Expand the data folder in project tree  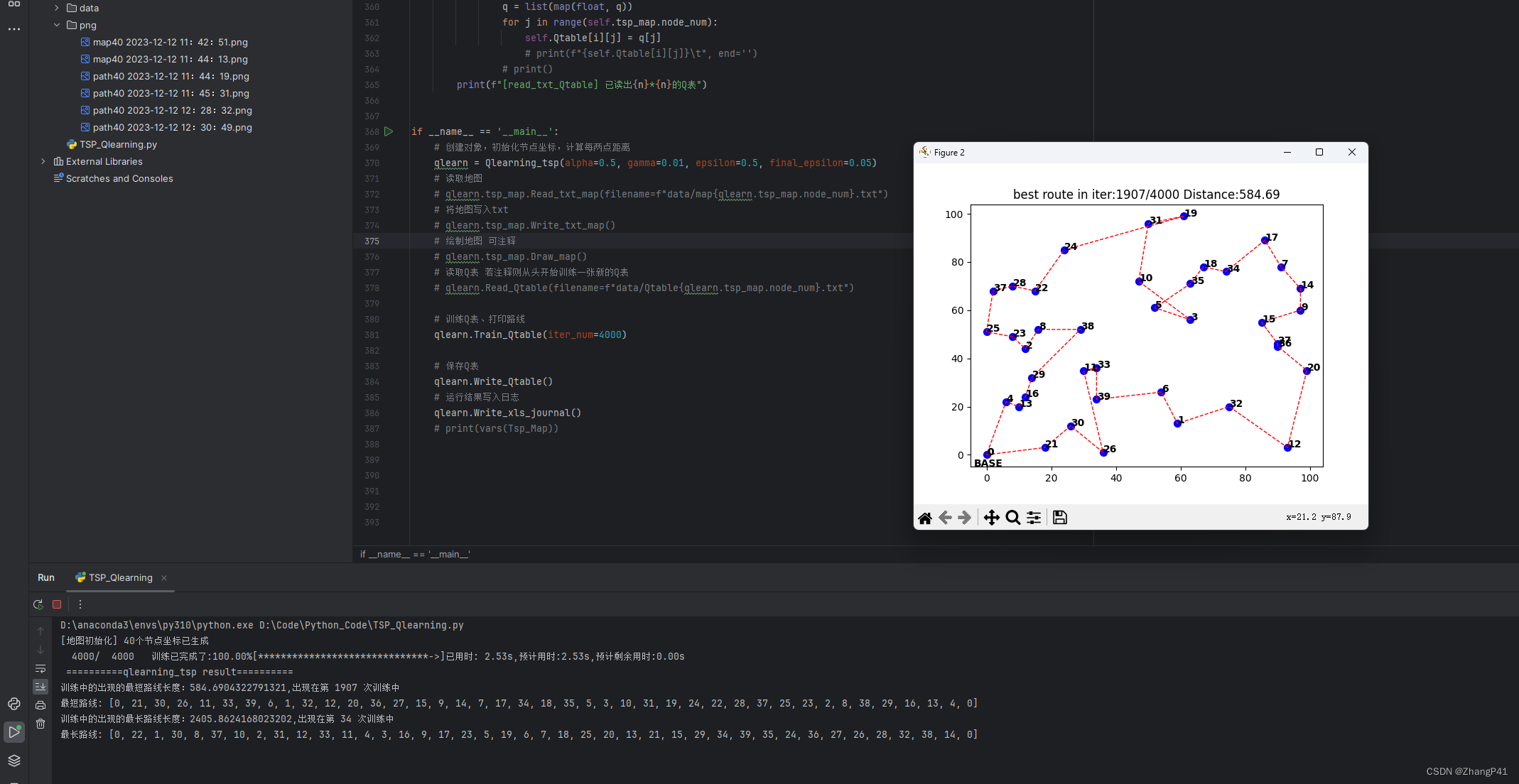pyautogui.click(x=57, y=8)
